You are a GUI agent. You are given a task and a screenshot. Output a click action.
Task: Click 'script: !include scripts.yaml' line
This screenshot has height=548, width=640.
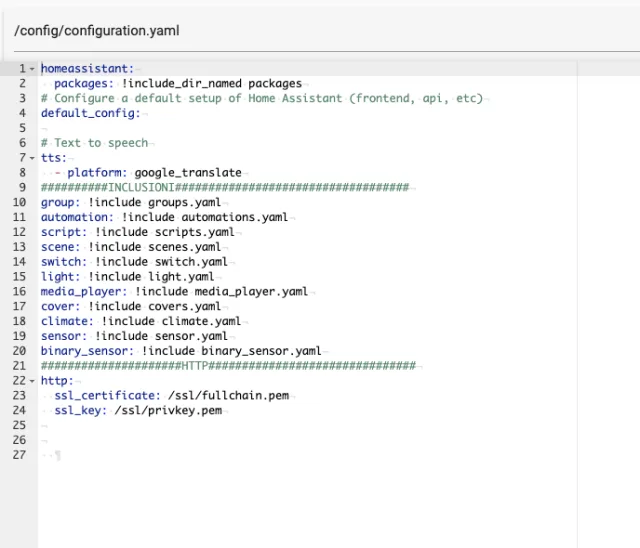pos(138,232)
